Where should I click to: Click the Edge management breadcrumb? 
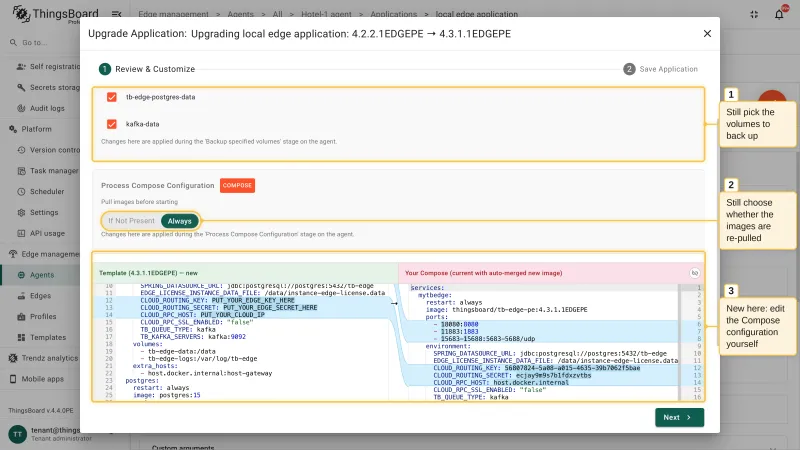(173, 14)
